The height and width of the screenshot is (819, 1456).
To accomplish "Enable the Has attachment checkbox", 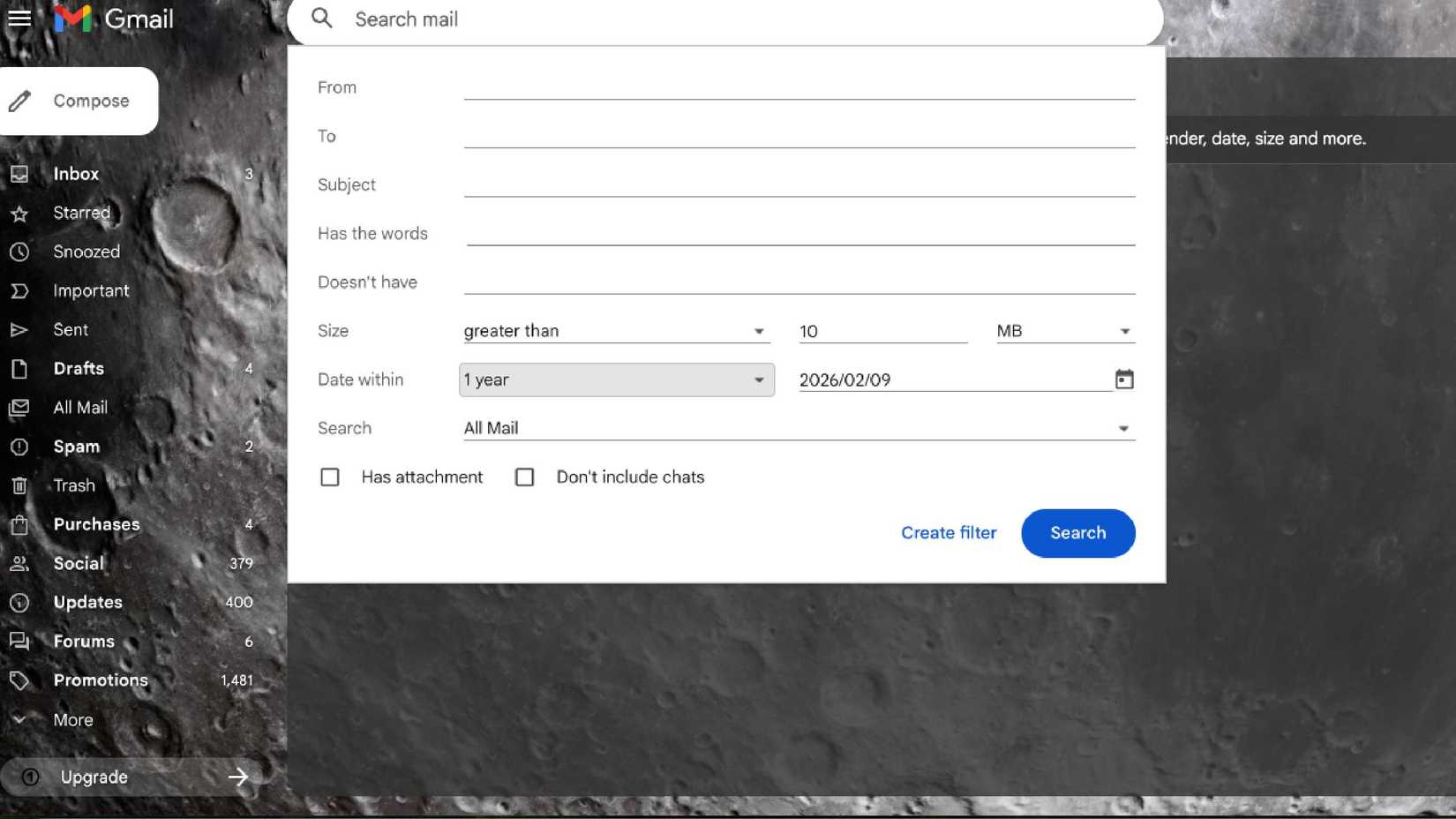I will (330, 477).
